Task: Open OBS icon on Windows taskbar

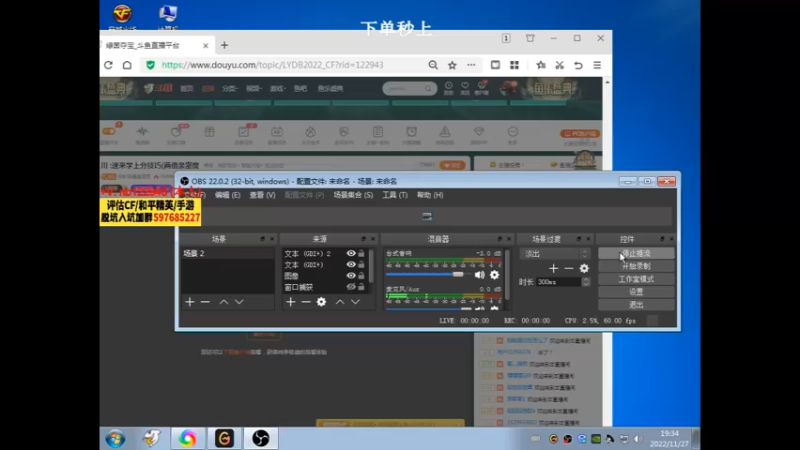Action: point(261,438)
